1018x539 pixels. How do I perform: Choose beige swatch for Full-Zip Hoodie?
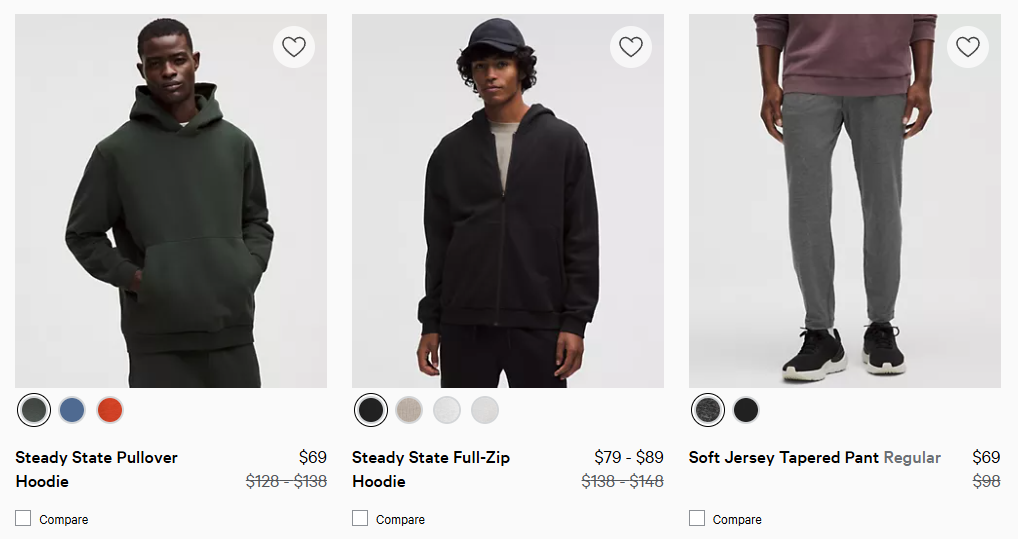point(409,410)
